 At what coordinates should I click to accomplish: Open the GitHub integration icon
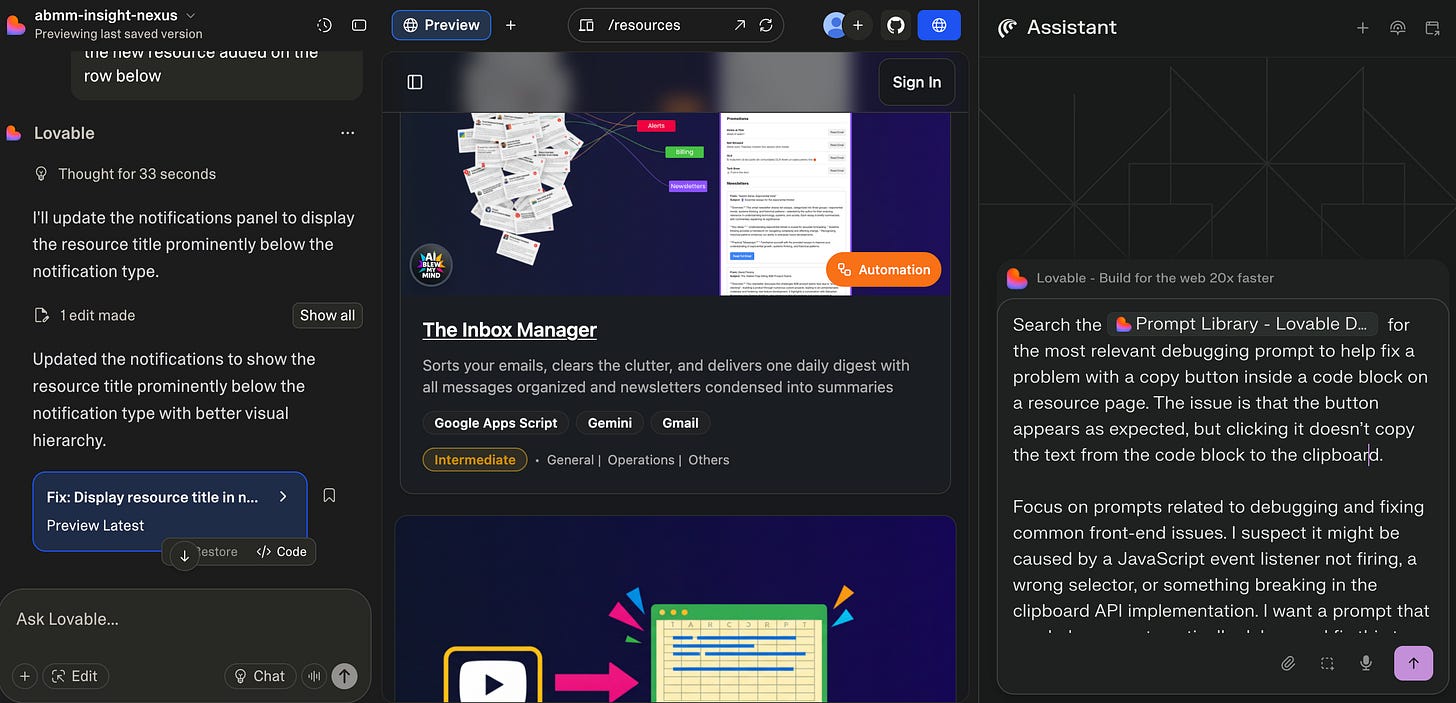(896, 25)
